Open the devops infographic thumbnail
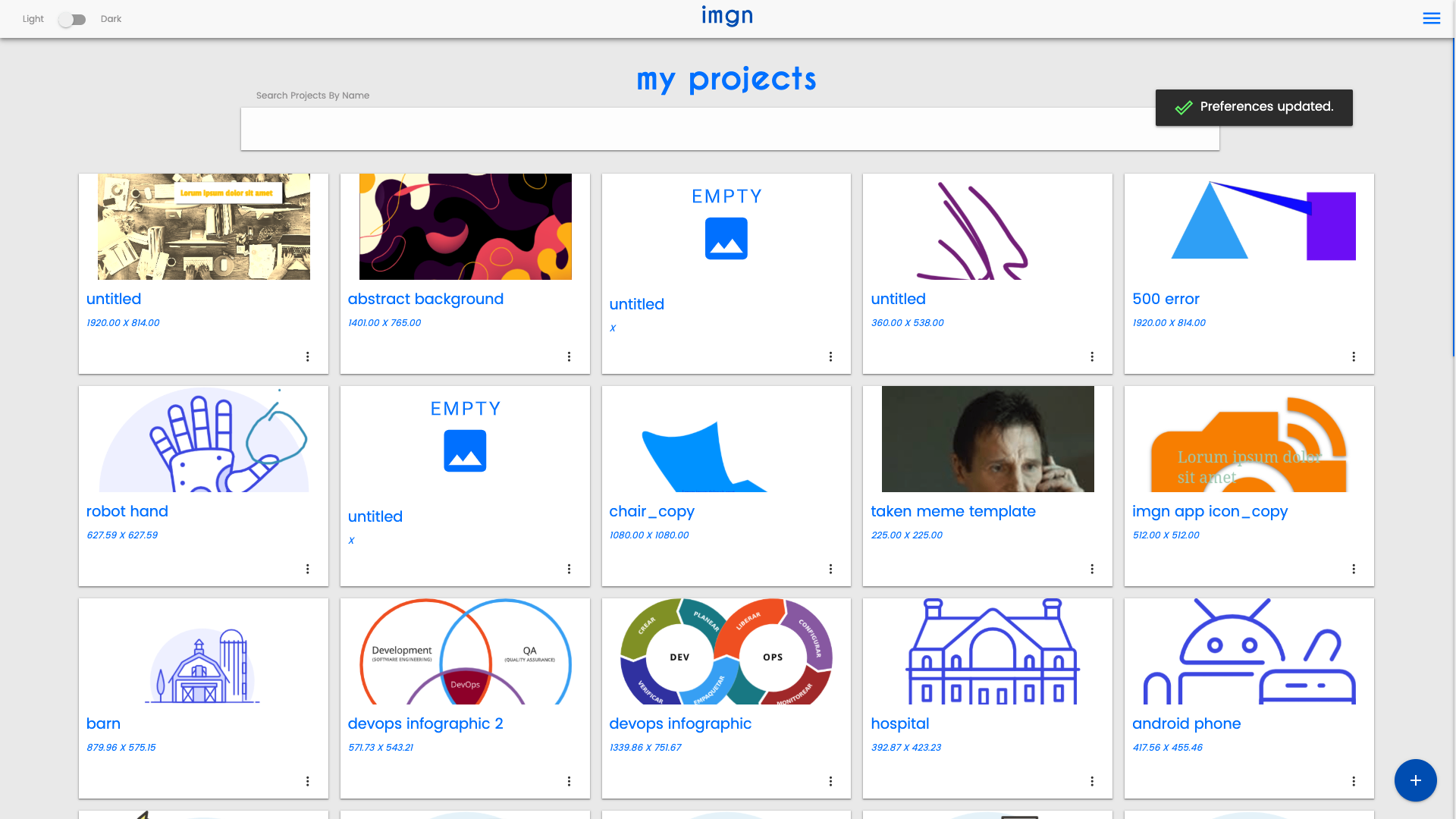Image resolution: width=1456 pixels, height=819 pixels. pos(726,651)
